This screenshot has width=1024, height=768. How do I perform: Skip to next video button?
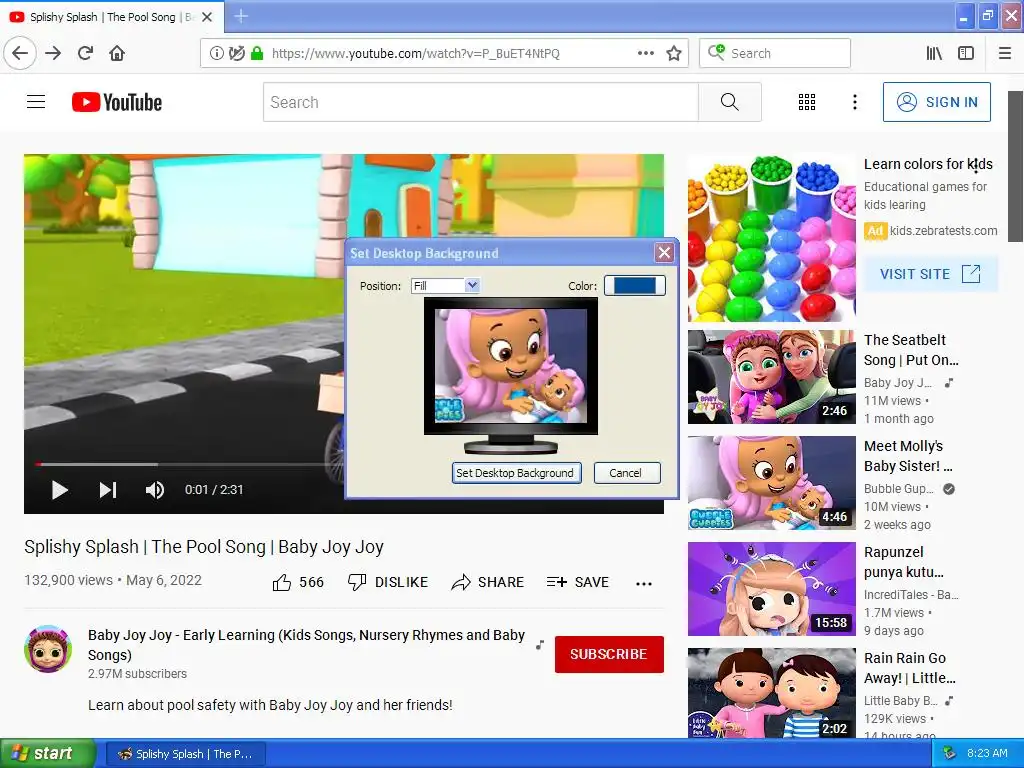tap(108, 490)
